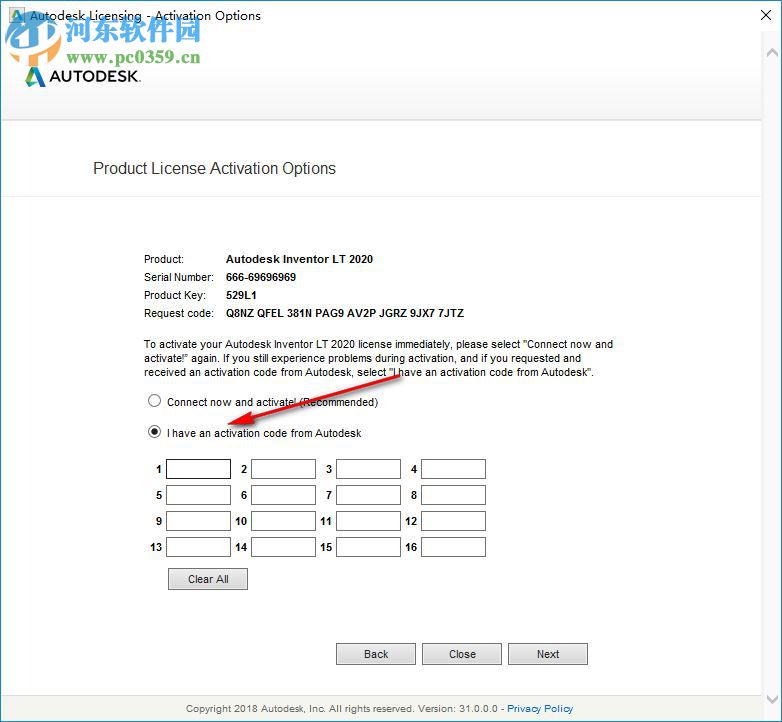Viewport: 782px width, 722px height.
Task: Click activation code field 11
Action: [369, 521]
